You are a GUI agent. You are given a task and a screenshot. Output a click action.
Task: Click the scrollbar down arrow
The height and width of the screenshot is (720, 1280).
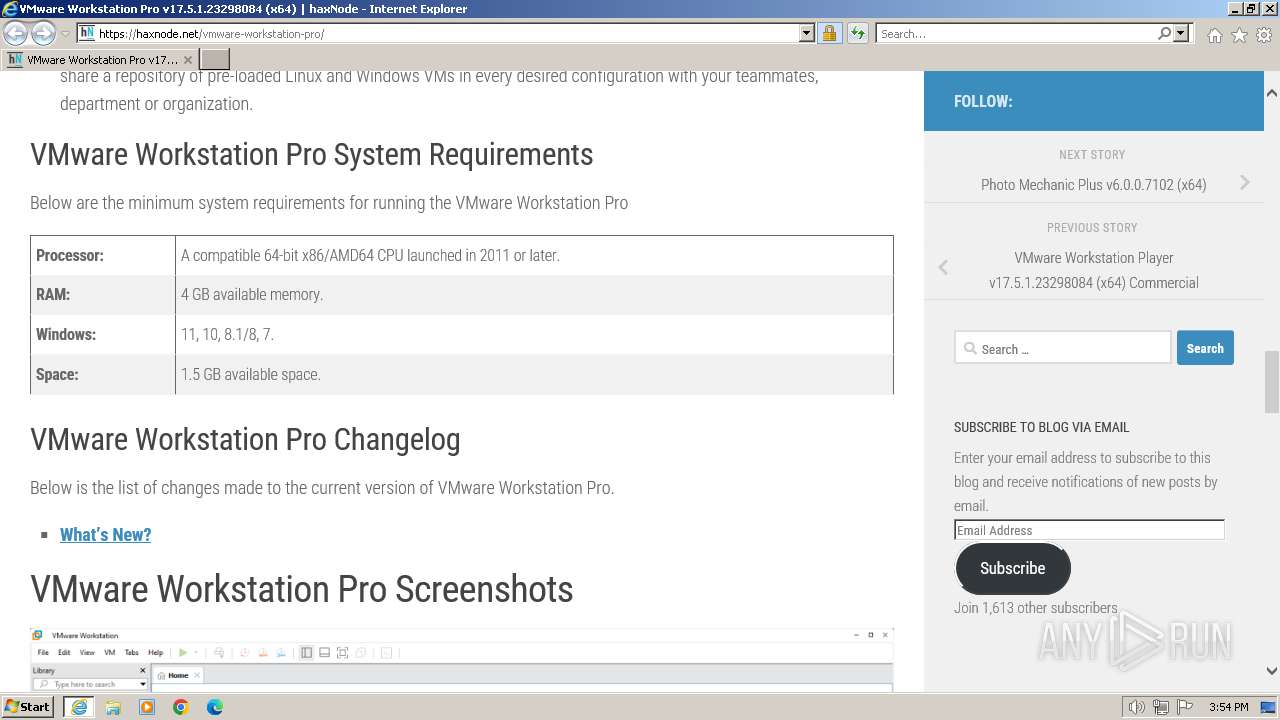[1272, 671]
